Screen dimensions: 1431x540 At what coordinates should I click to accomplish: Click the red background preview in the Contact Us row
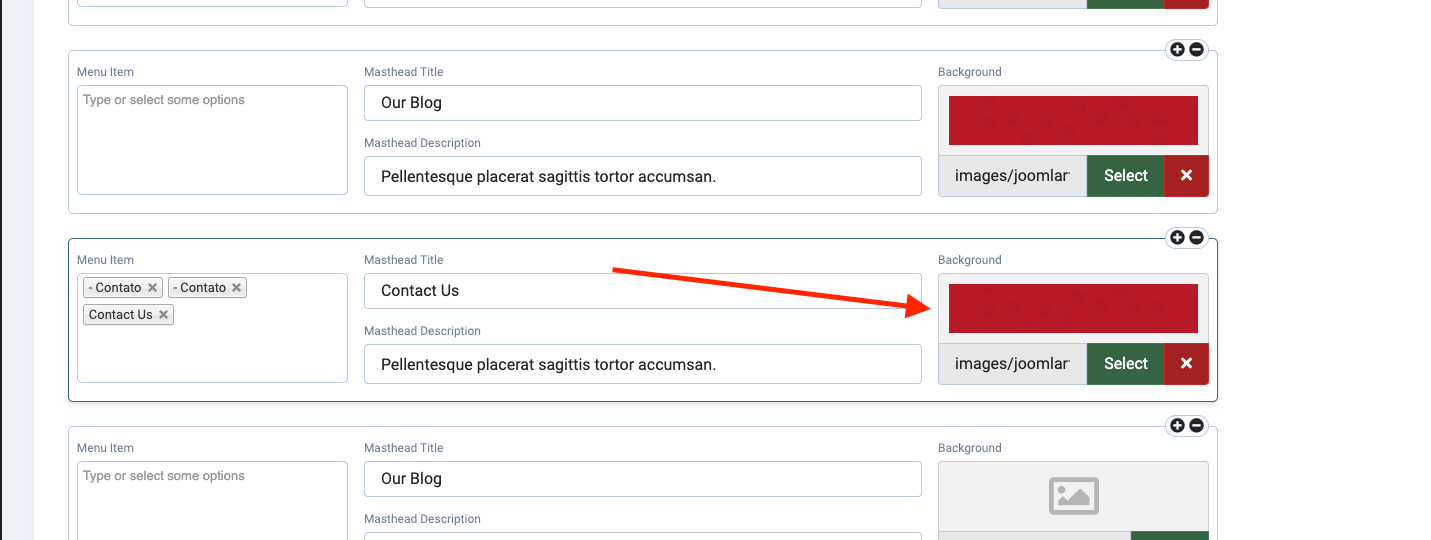coord(1073,308)
